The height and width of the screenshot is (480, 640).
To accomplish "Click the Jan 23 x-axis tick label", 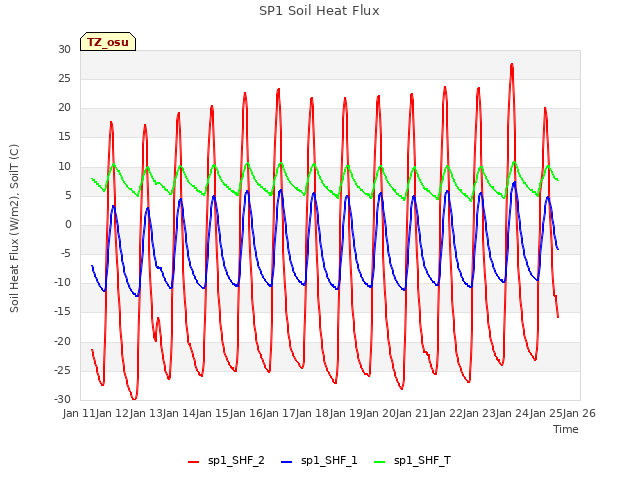I will click(479, 413).
